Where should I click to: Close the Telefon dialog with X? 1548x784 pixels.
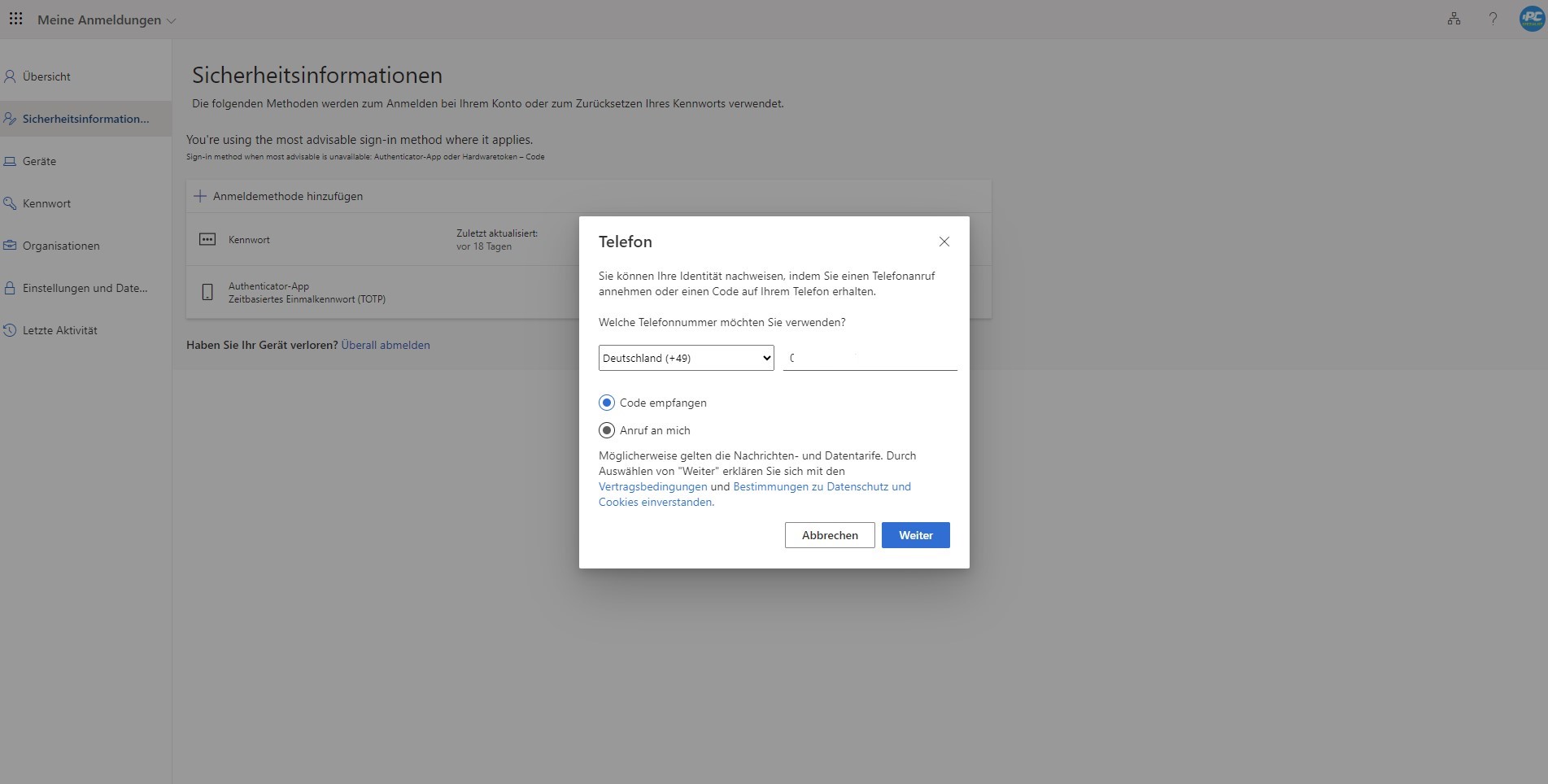point(944,242)
